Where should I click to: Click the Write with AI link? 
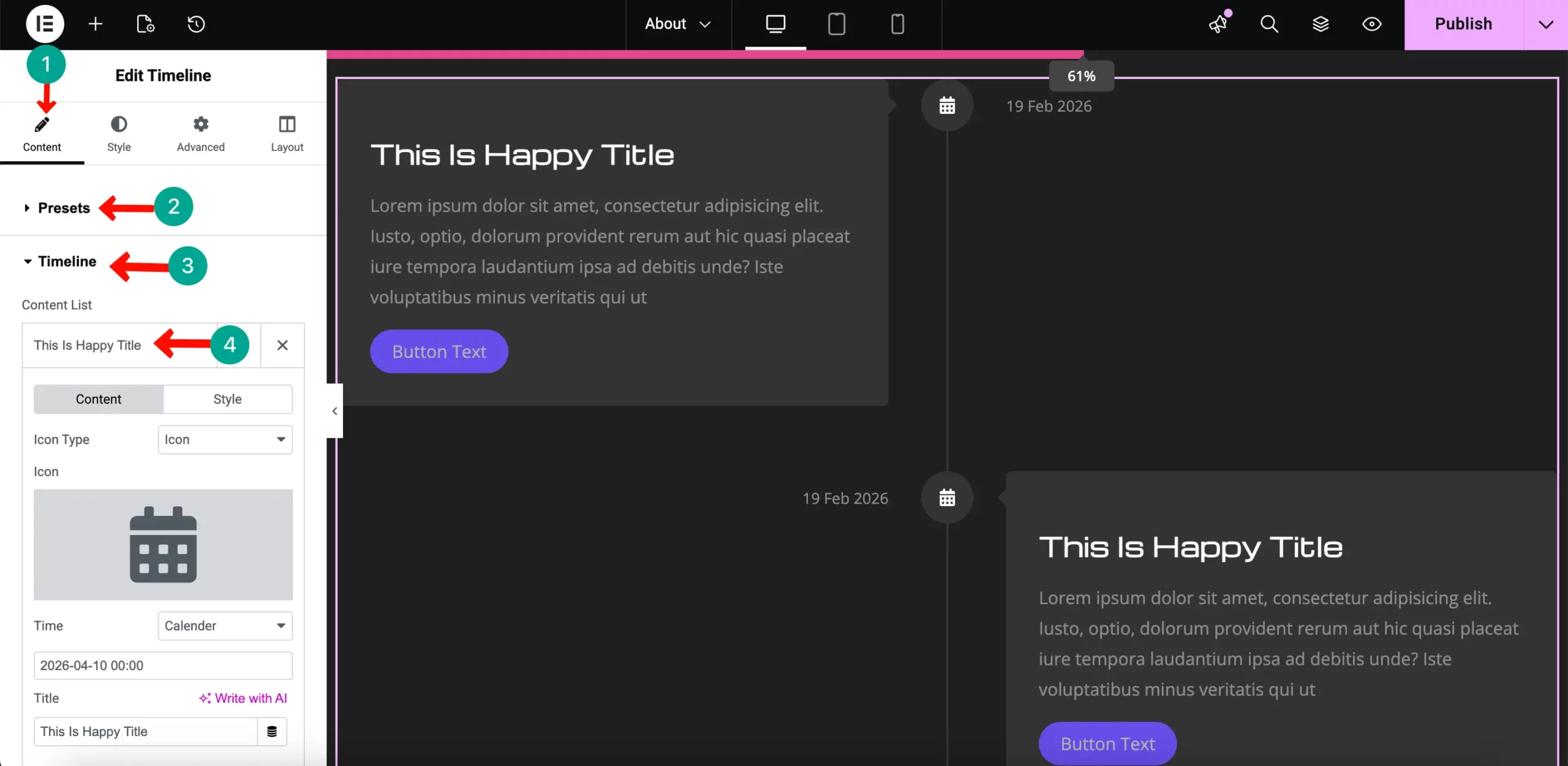(x=243, y=698)
